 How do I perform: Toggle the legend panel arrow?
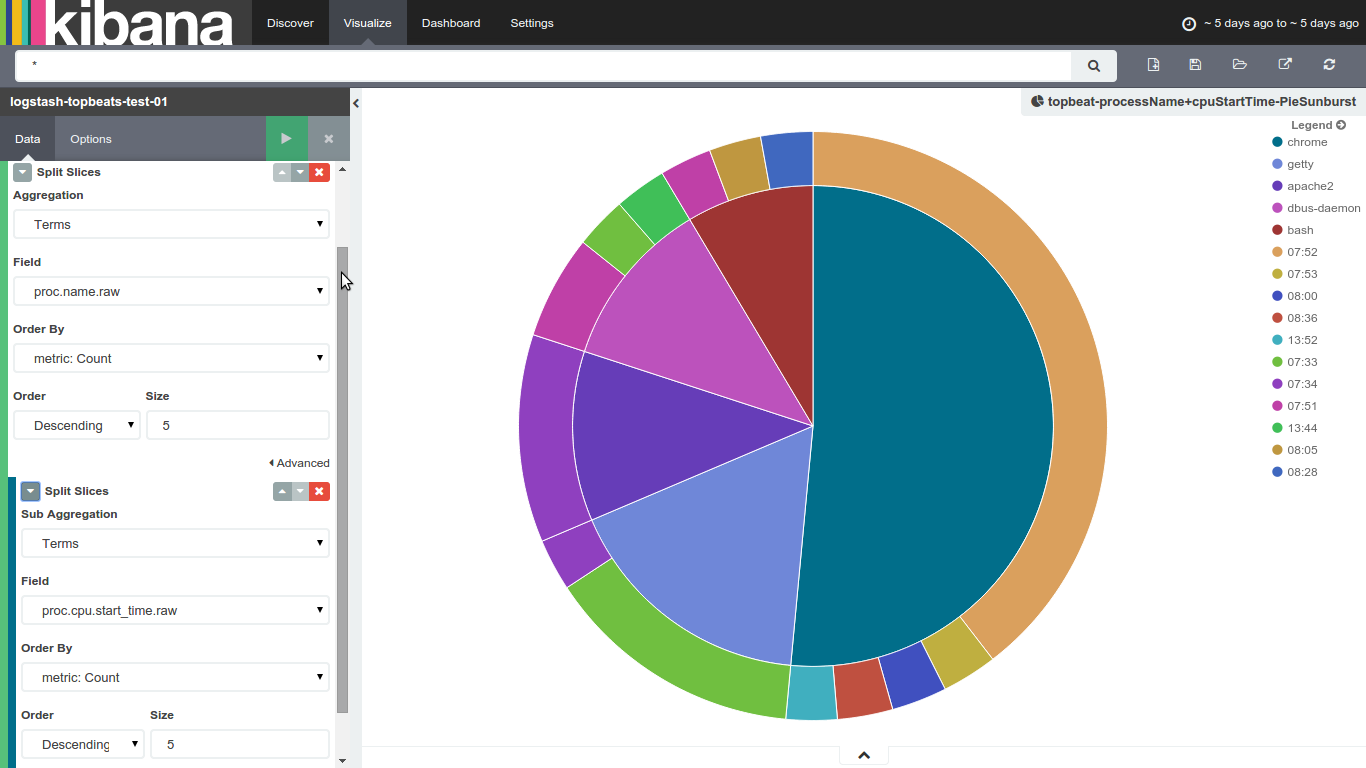pos(1341,125)
